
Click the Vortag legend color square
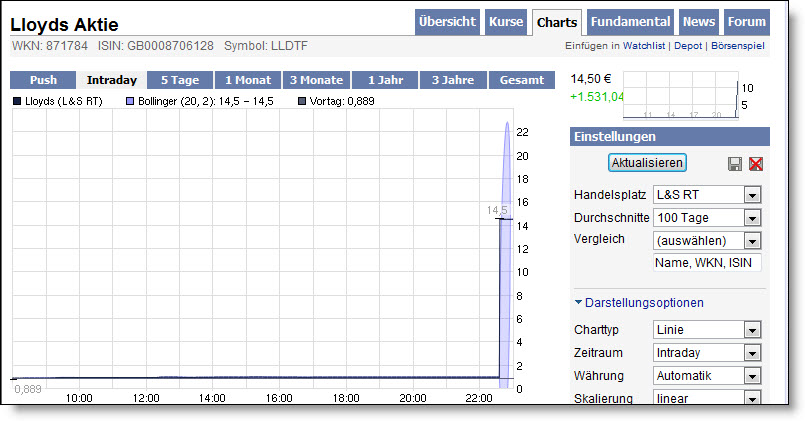click(302, 101)
